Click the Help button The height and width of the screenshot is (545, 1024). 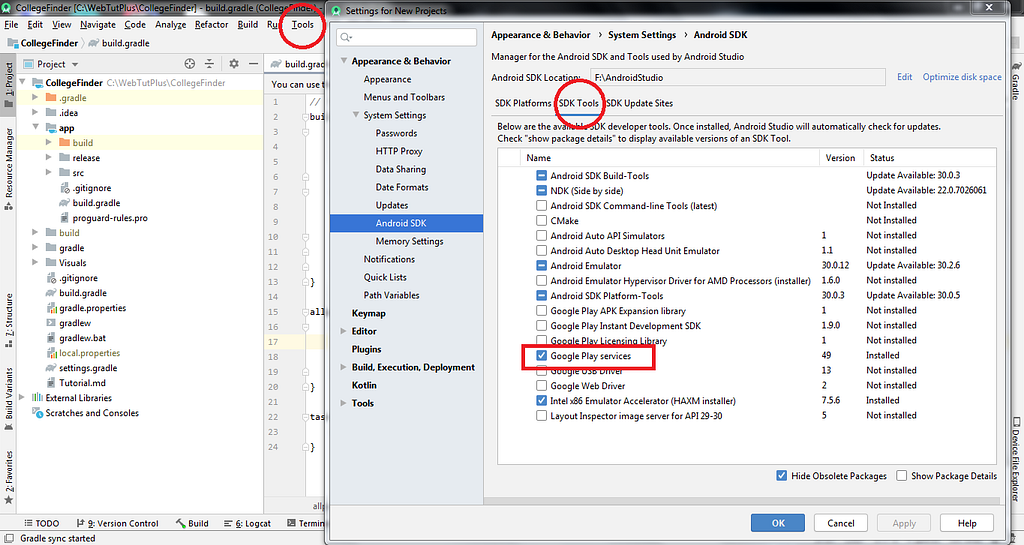[967, 523]
